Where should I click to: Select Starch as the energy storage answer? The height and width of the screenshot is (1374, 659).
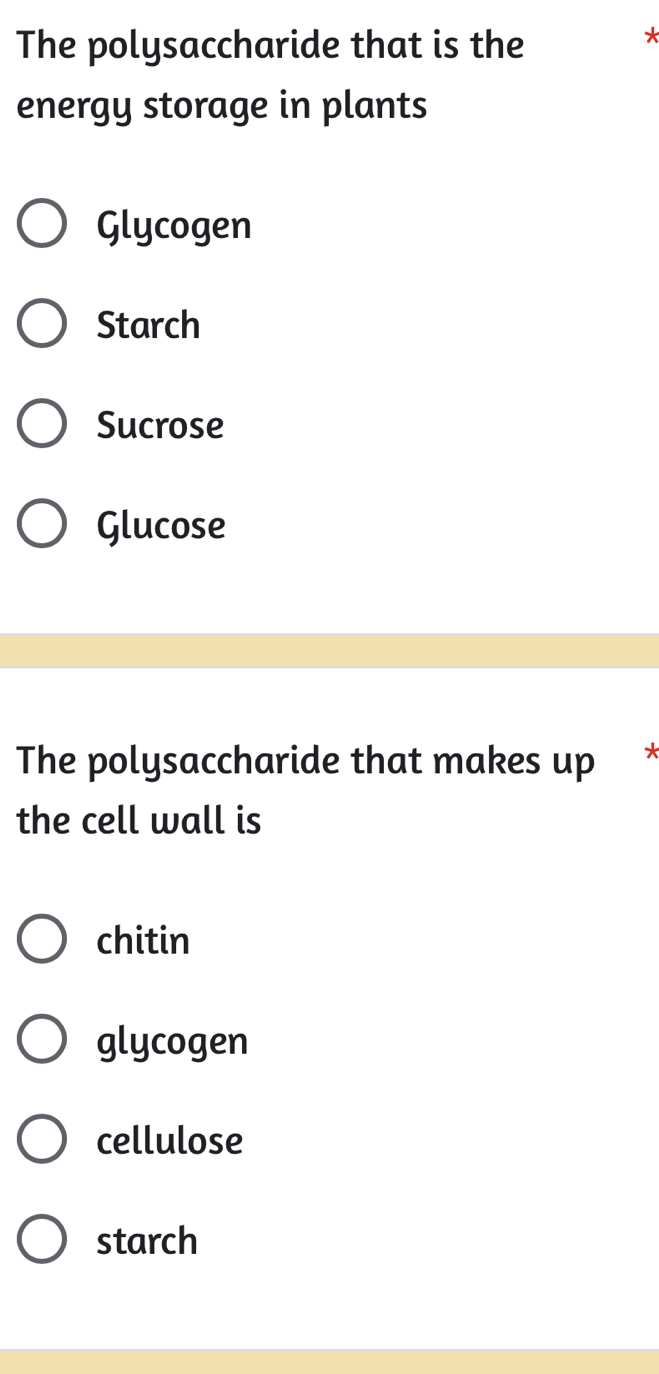pos(42,322)
